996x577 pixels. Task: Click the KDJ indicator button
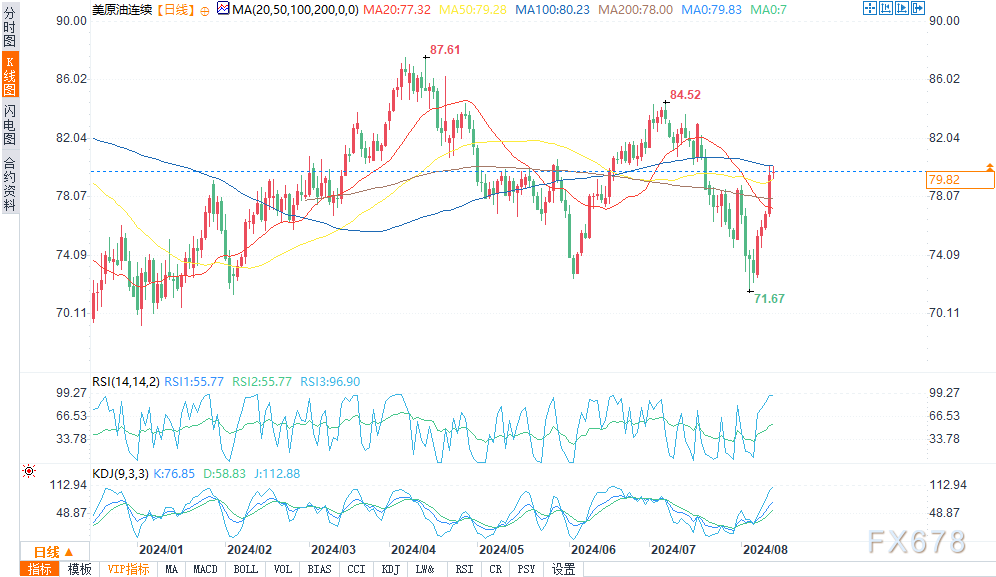coord(391,569)
